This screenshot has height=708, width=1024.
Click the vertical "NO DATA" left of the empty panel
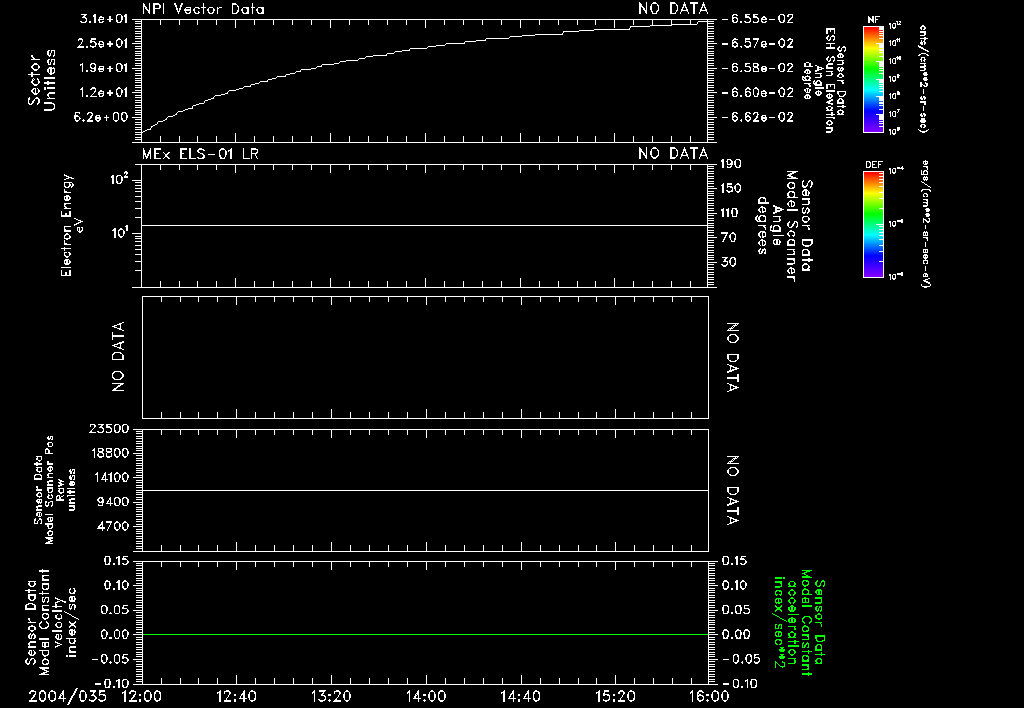tap(118, 357)
